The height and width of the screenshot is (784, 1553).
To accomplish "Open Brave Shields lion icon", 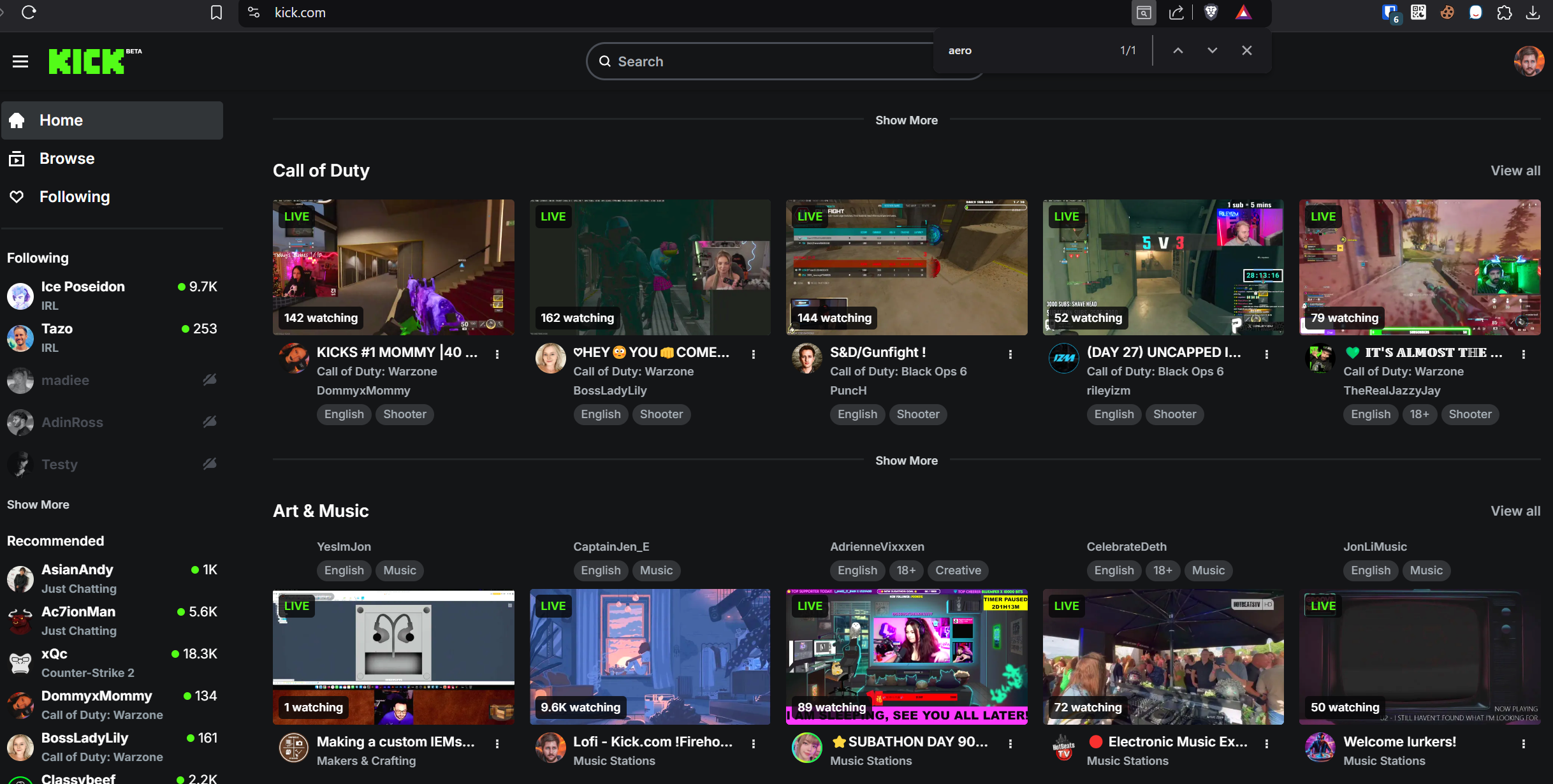I will [1211, 12].
